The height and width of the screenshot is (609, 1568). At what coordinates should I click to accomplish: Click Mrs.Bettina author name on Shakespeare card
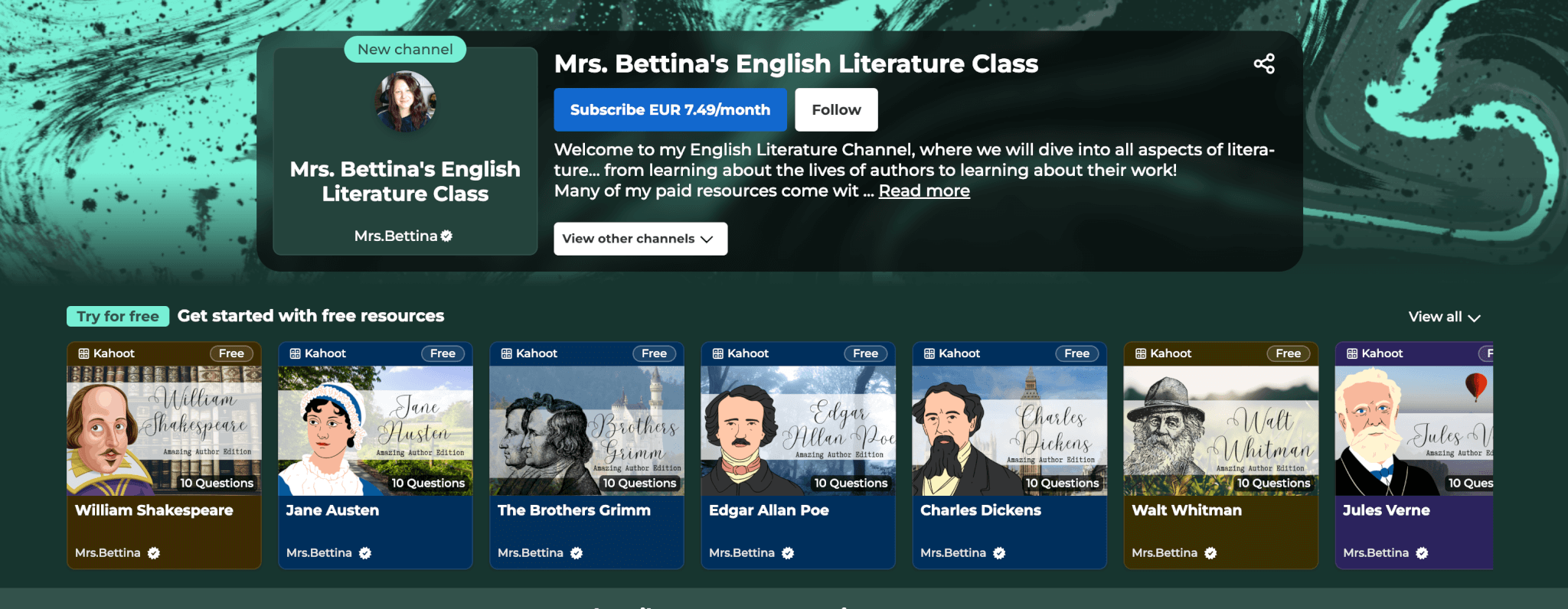tap(108, 553)
